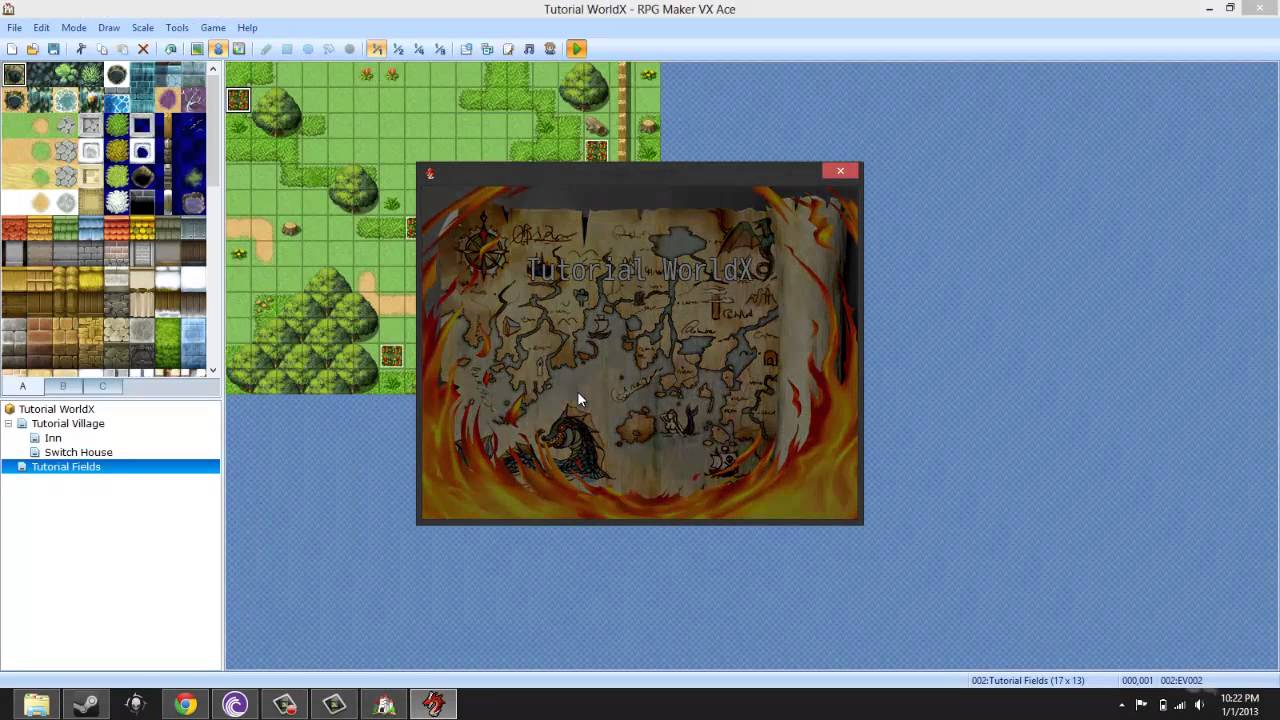Open a project using the folder icon
This screenshot has width=1280, height=720.
point(33,49)
